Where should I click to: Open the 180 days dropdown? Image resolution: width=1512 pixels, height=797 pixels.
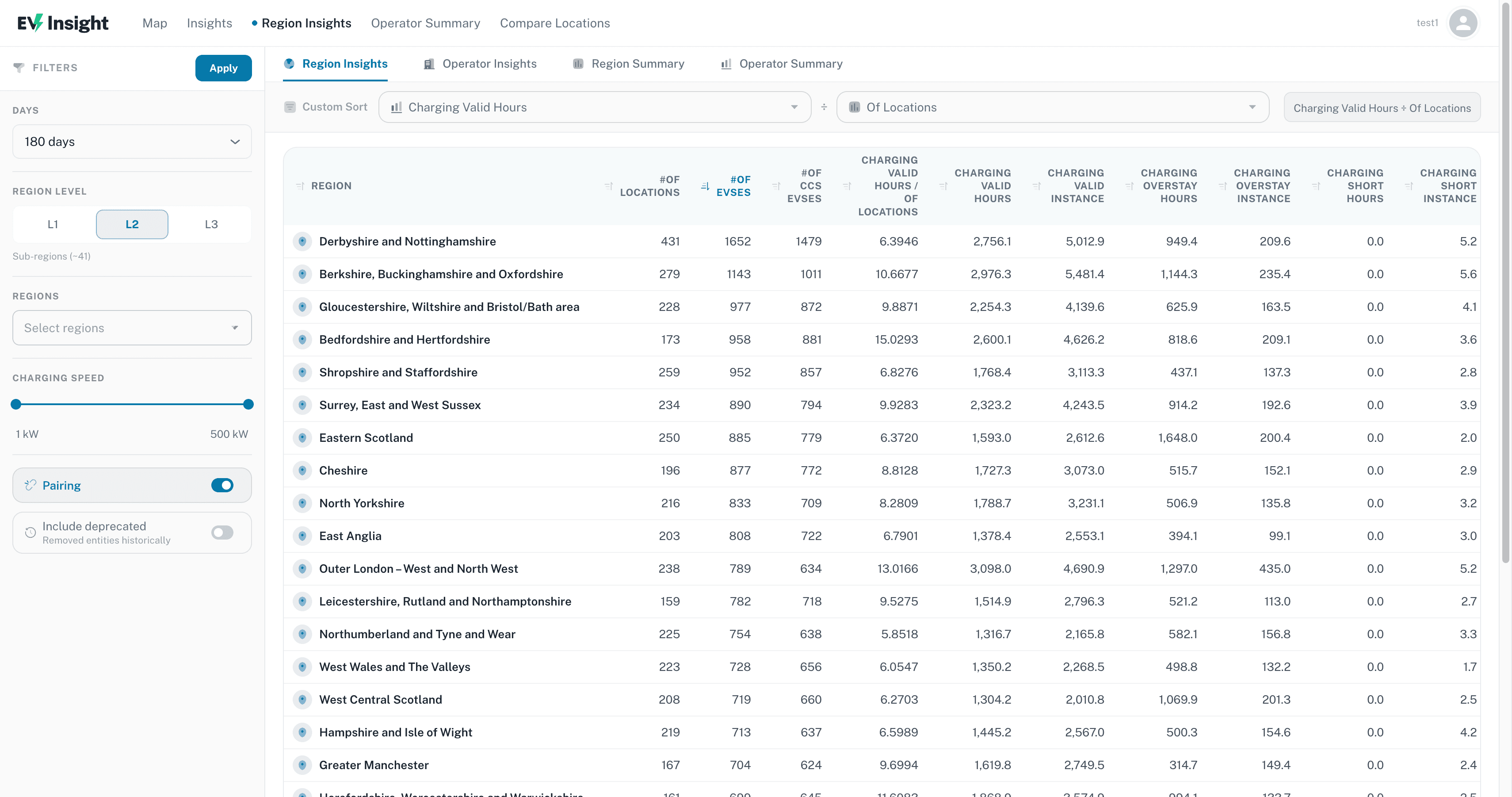click(x=132, y=142)
